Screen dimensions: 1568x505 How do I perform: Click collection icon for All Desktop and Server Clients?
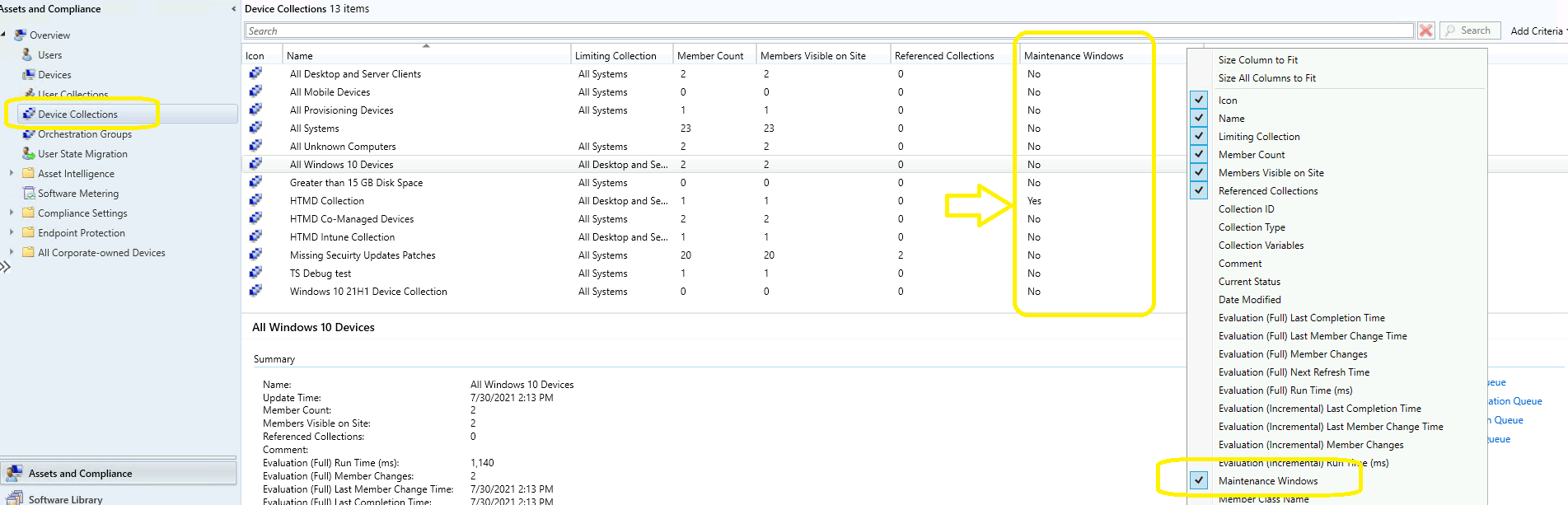pos(255,73)
